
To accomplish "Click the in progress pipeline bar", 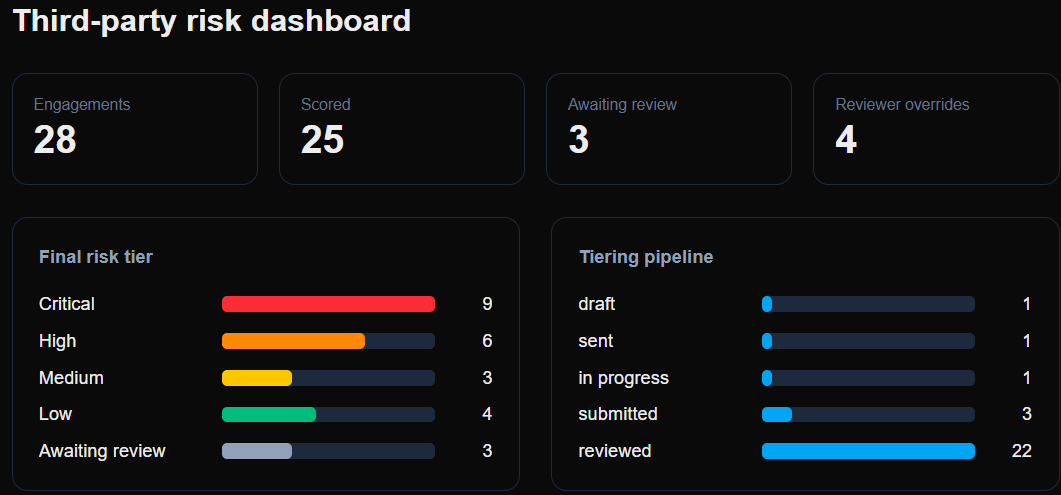I will click(x=868, y=377).
